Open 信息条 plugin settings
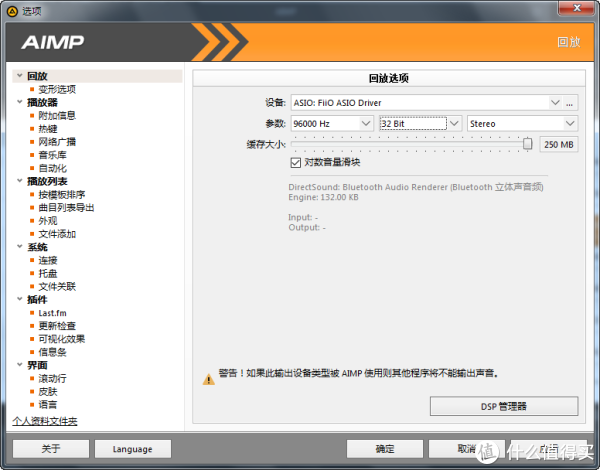This screenshot has height=470, width=600. (52, 352)
